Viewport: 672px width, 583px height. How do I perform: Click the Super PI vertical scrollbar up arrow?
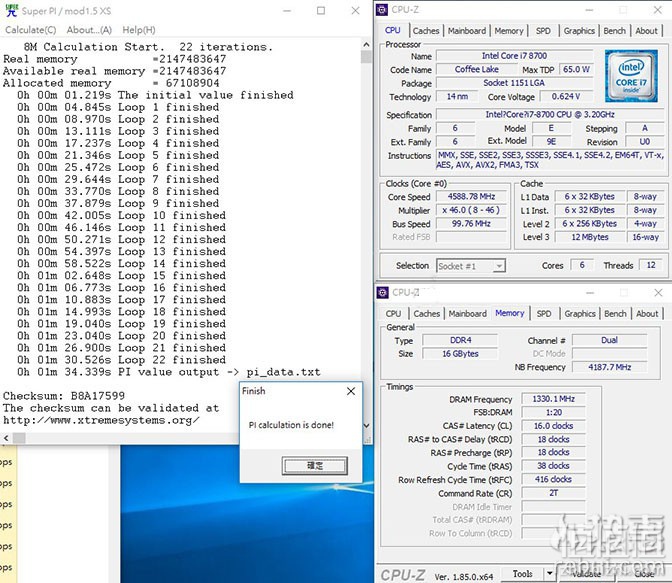click(366, 44)
